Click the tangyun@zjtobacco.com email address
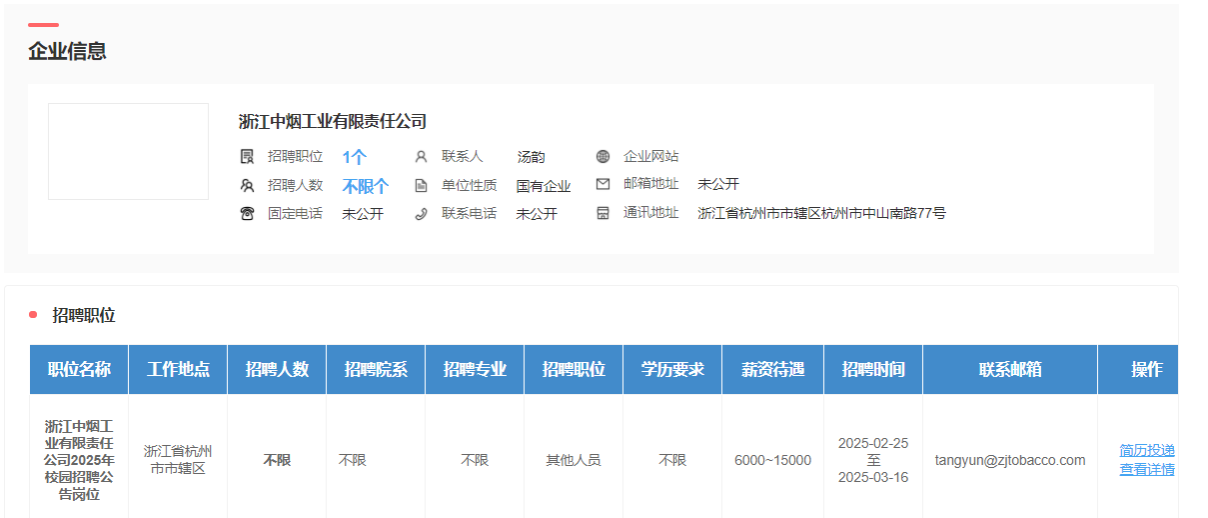 [x=1010, y=460]
